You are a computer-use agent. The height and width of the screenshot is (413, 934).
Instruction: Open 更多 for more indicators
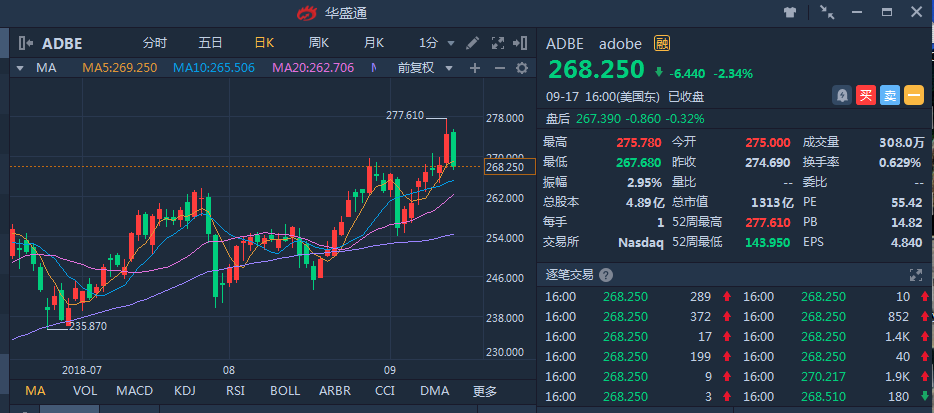click(484, 392)
